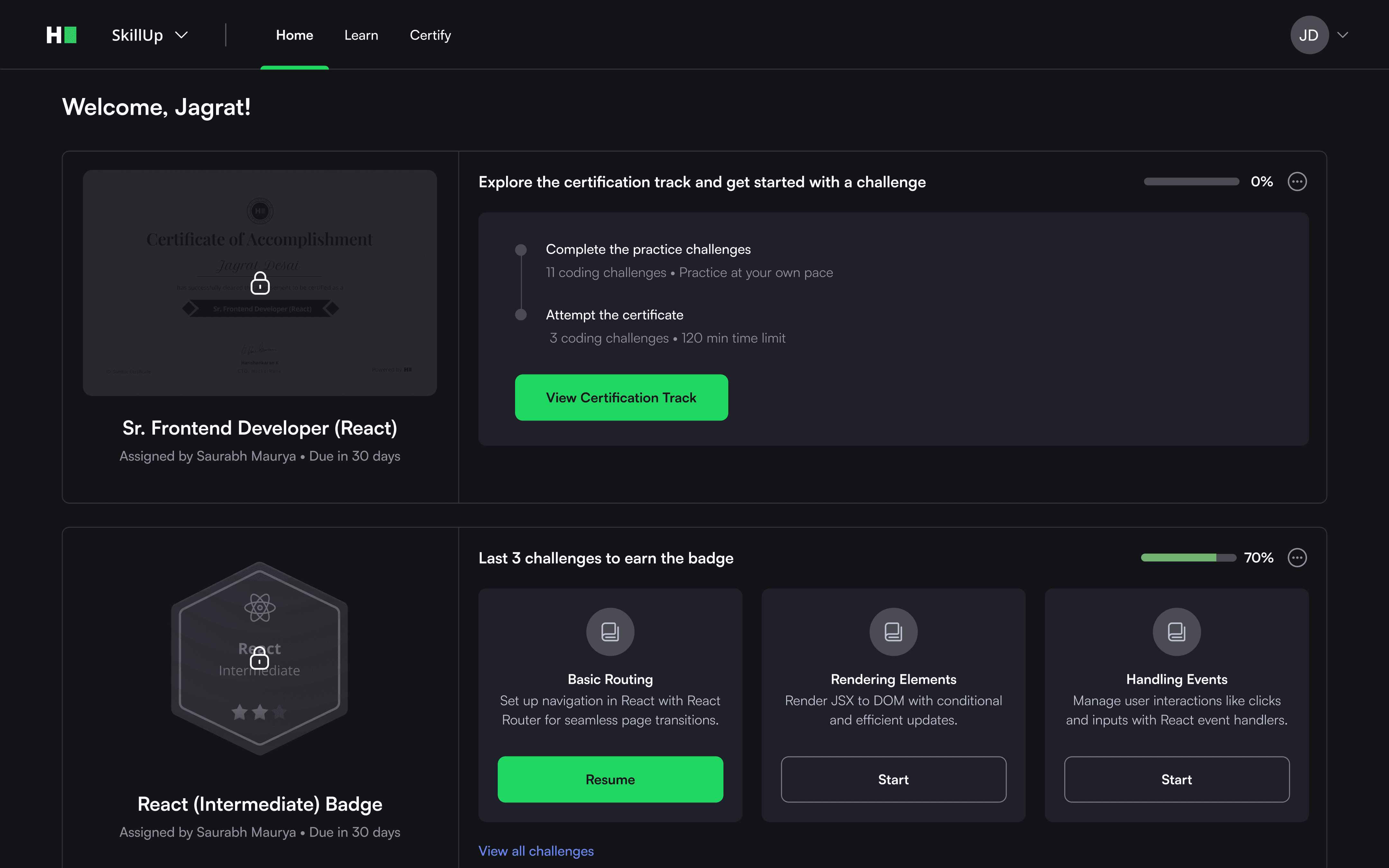Expand the profile menu chevron
The width and height of the screenshot is (1389, 868).
1342,35
